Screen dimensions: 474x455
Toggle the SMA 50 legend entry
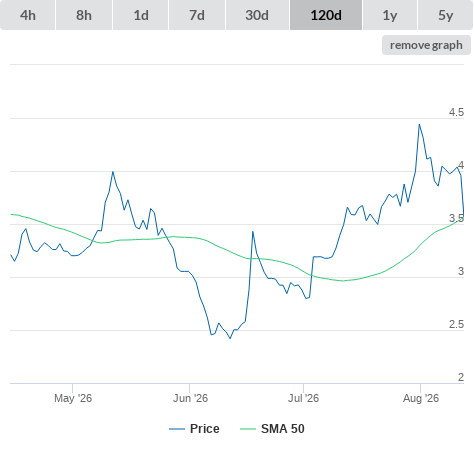click(x=283, y=429)
